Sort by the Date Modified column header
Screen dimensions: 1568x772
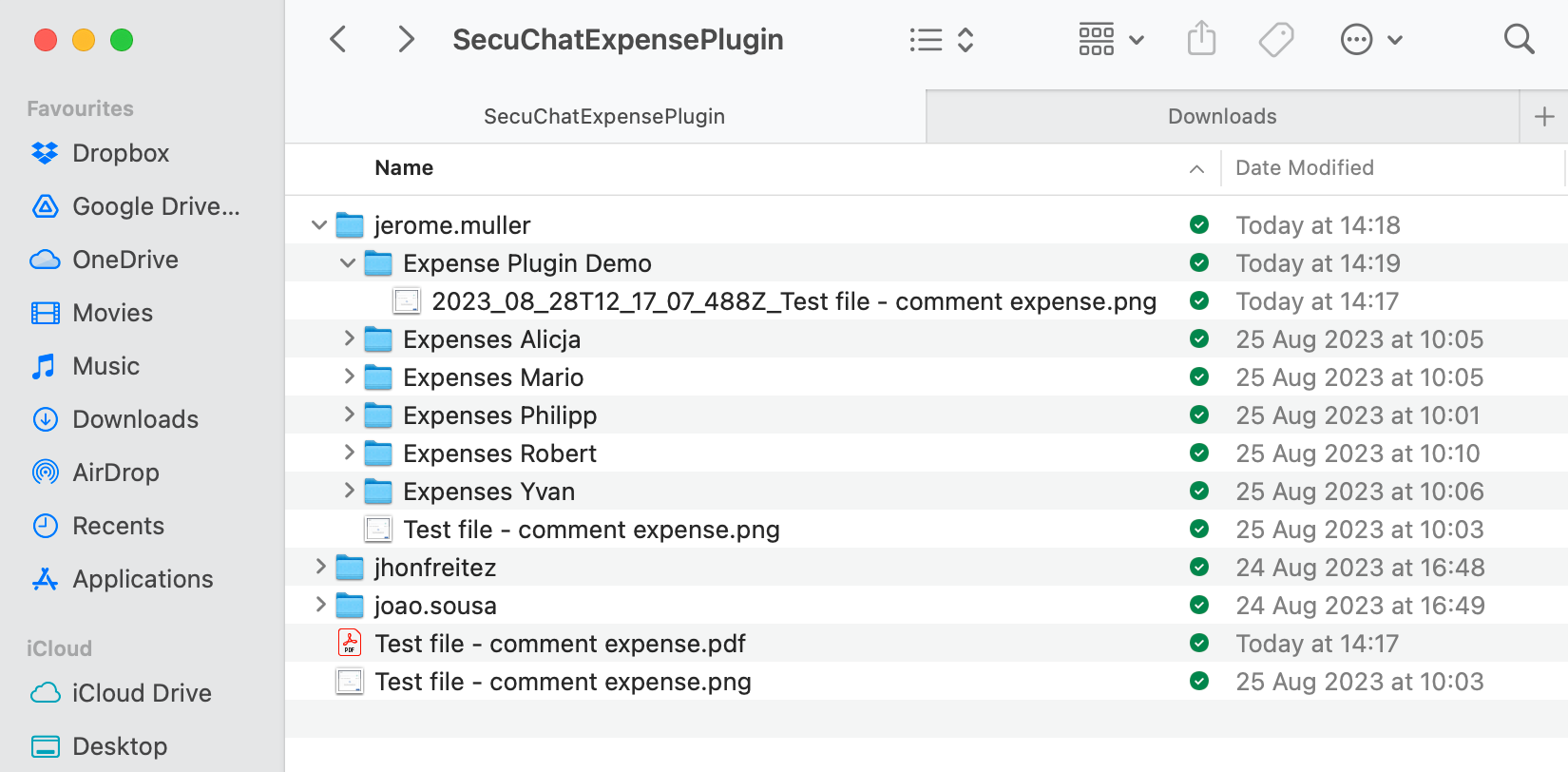click(1305, 168)
